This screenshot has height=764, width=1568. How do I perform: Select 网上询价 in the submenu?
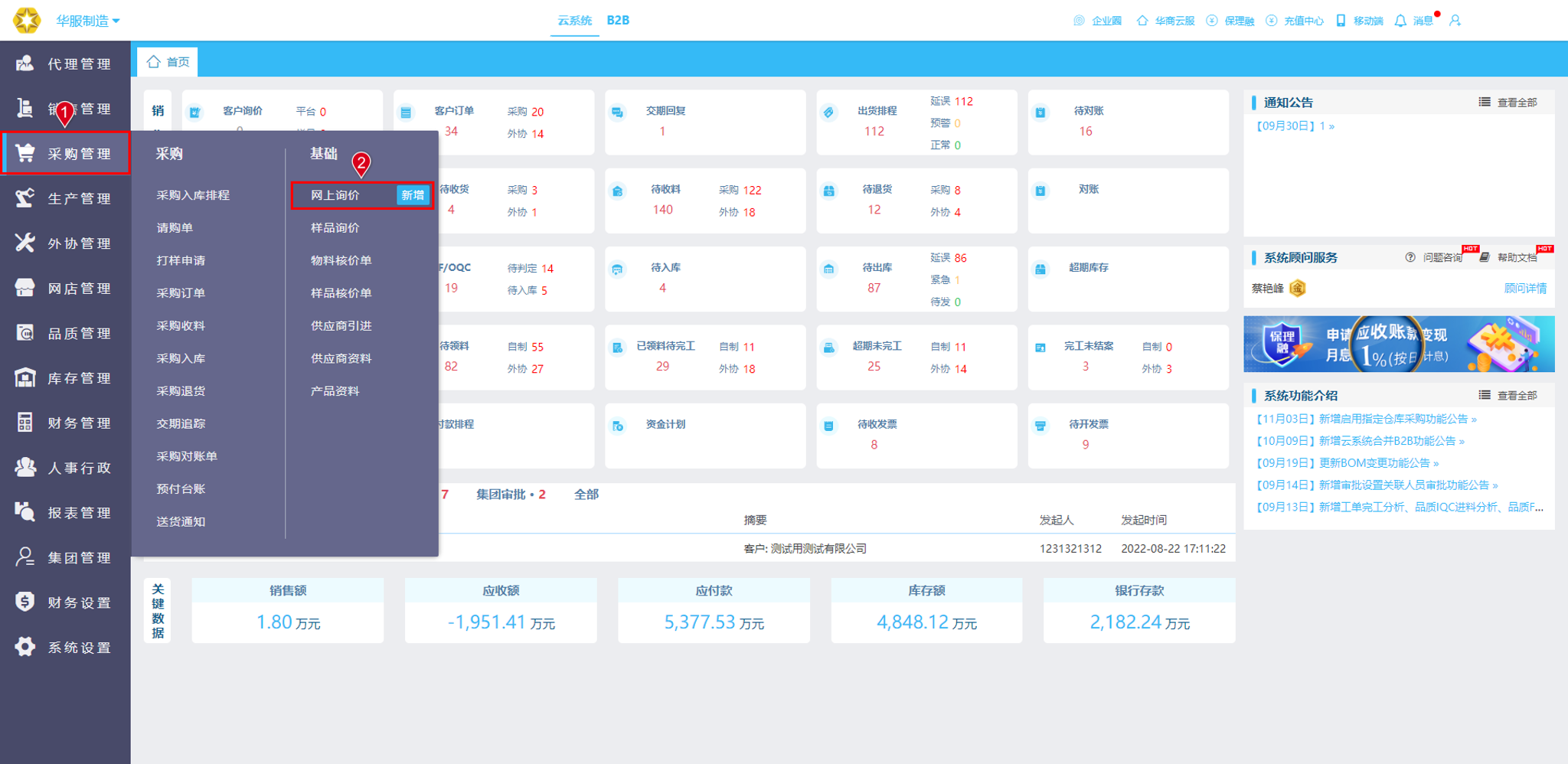click(335, 195)
